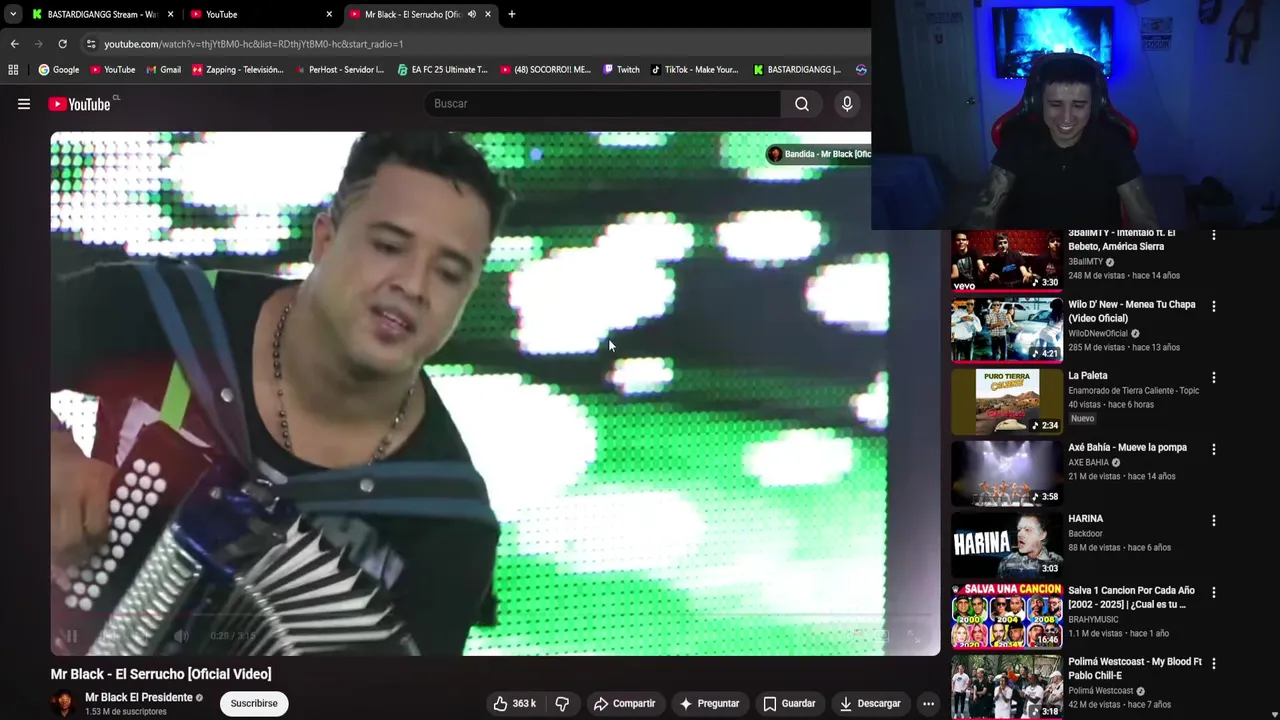This screenshot has width=1280, height=720.
Task: Click the Bandida - Mr Black video card
Action: 818,154
